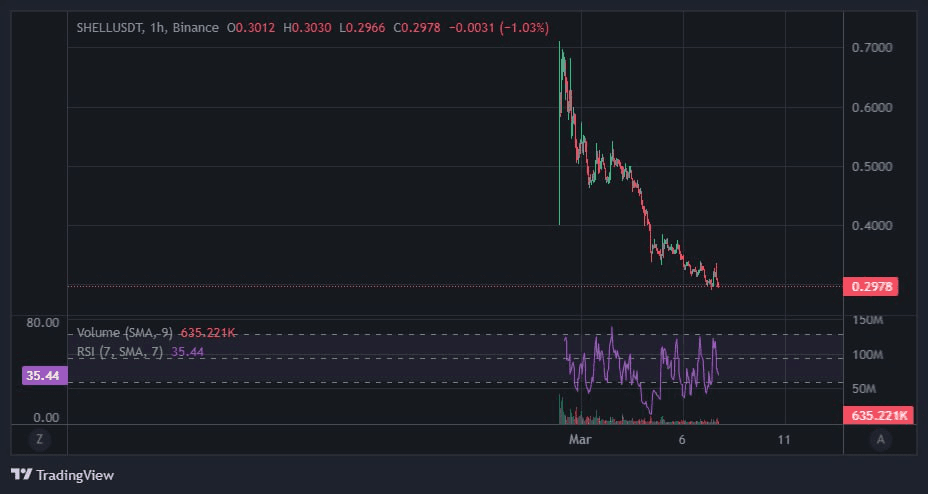Click the 0.7000 price axis level
The height and width of the screenshot is (494, 928).
click(871, 48)
